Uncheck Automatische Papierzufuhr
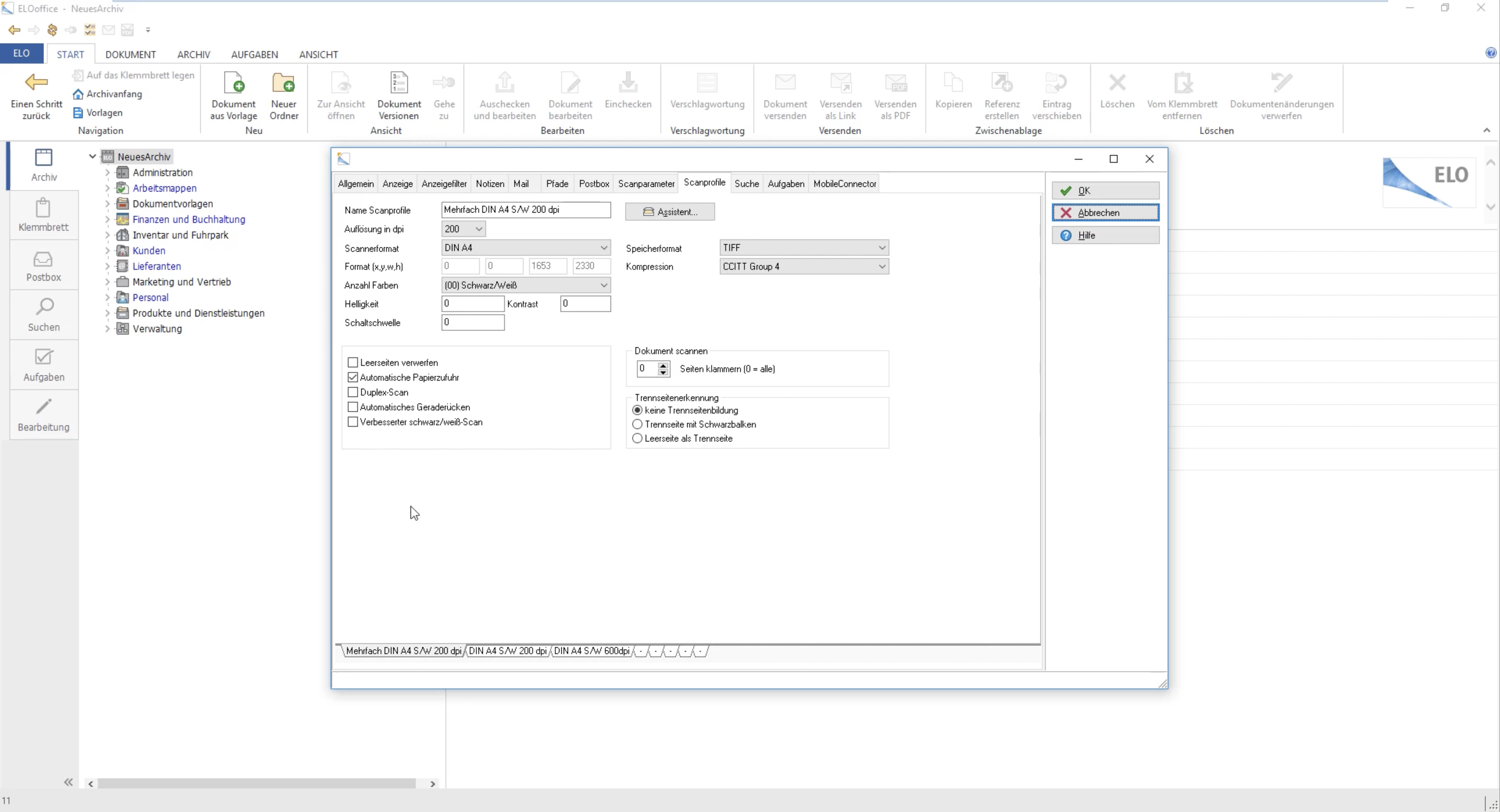1500x812 pixels. pos(352,377)
